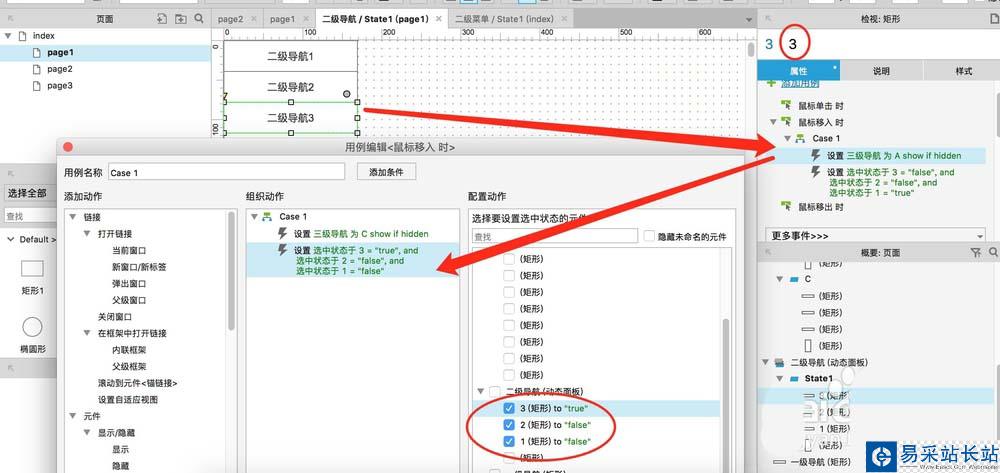
Task: Click the 查找 field in 配置动作 panel
Action: click(x=555, y=236)
